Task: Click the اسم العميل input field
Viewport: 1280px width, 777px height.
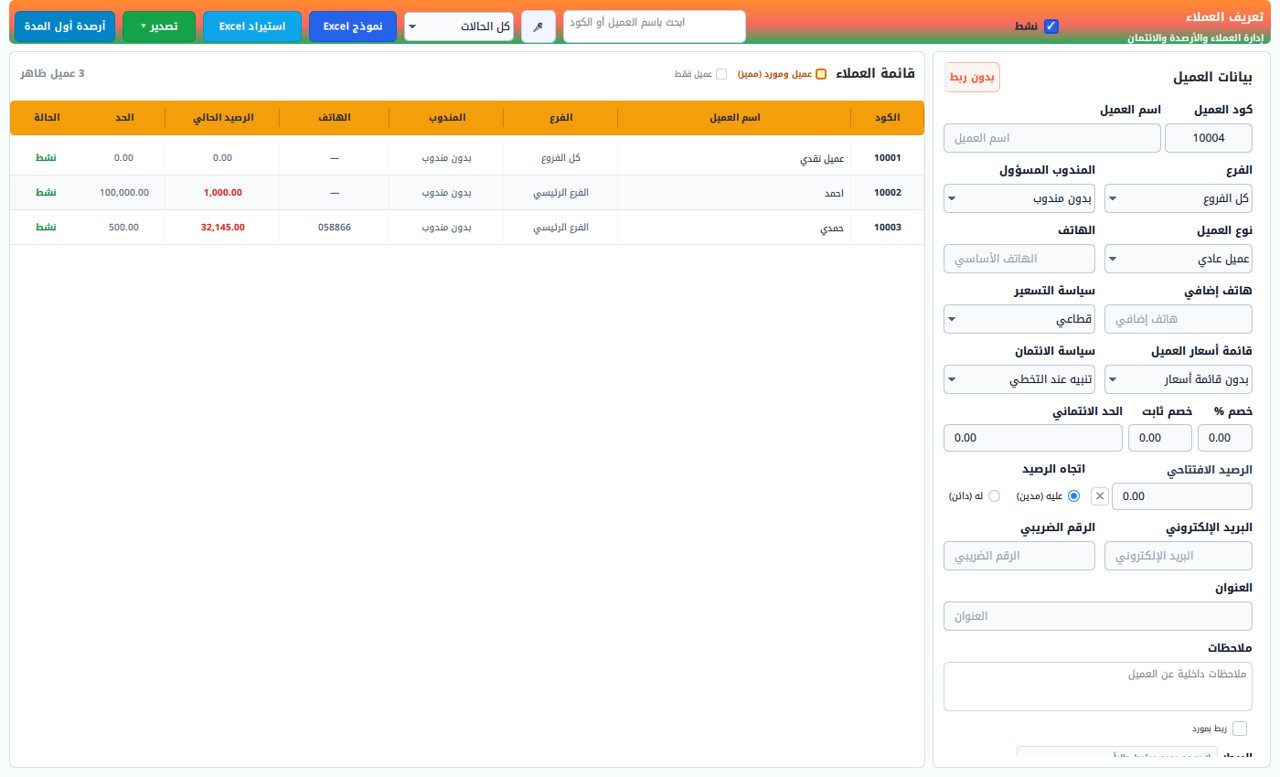Action: (1052, 138)
